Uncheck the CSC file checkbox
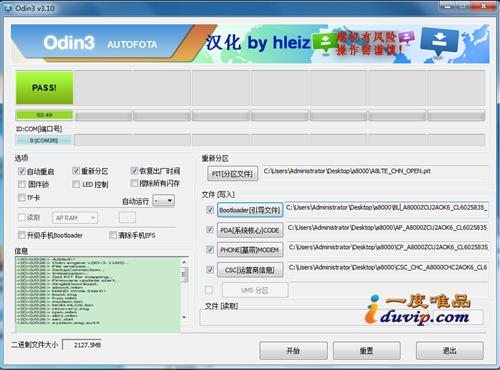This screenshot has height=370, width=500. click(210, 269)
